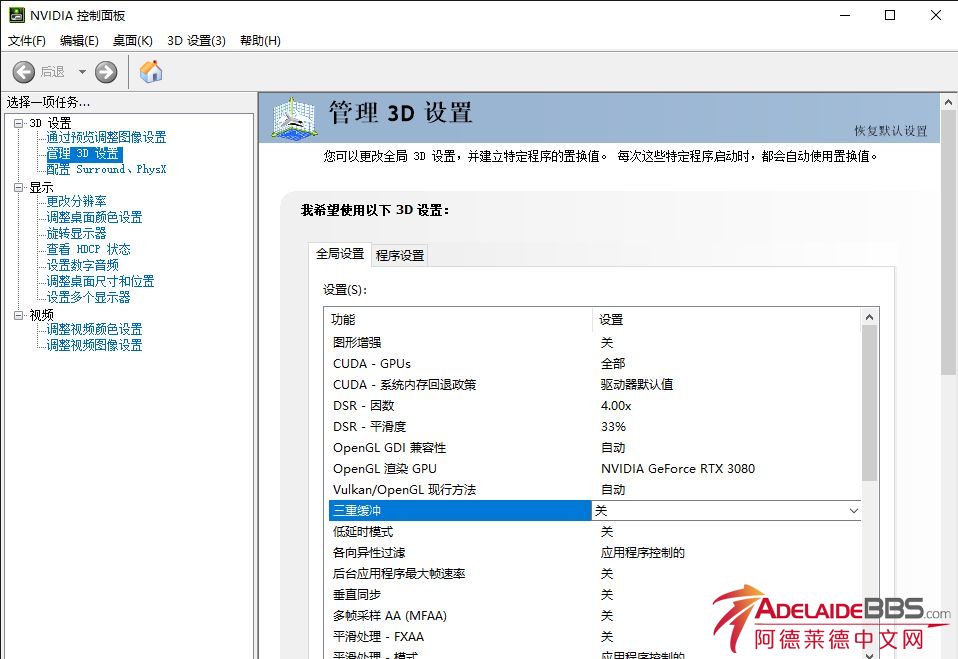Collapse the 显示 tree node
The width and height of the screenshot is (958, 659).
pyautogui.click(x=18, y=187)
